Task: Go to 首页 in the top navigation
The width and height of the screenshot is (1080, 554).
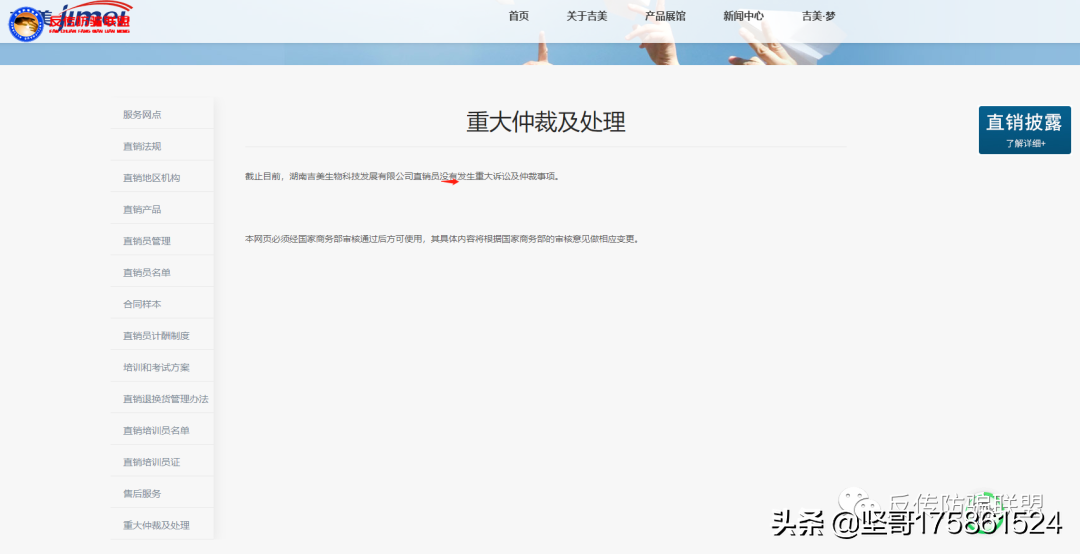Action: pyautogui.click(x=519, y=16)
